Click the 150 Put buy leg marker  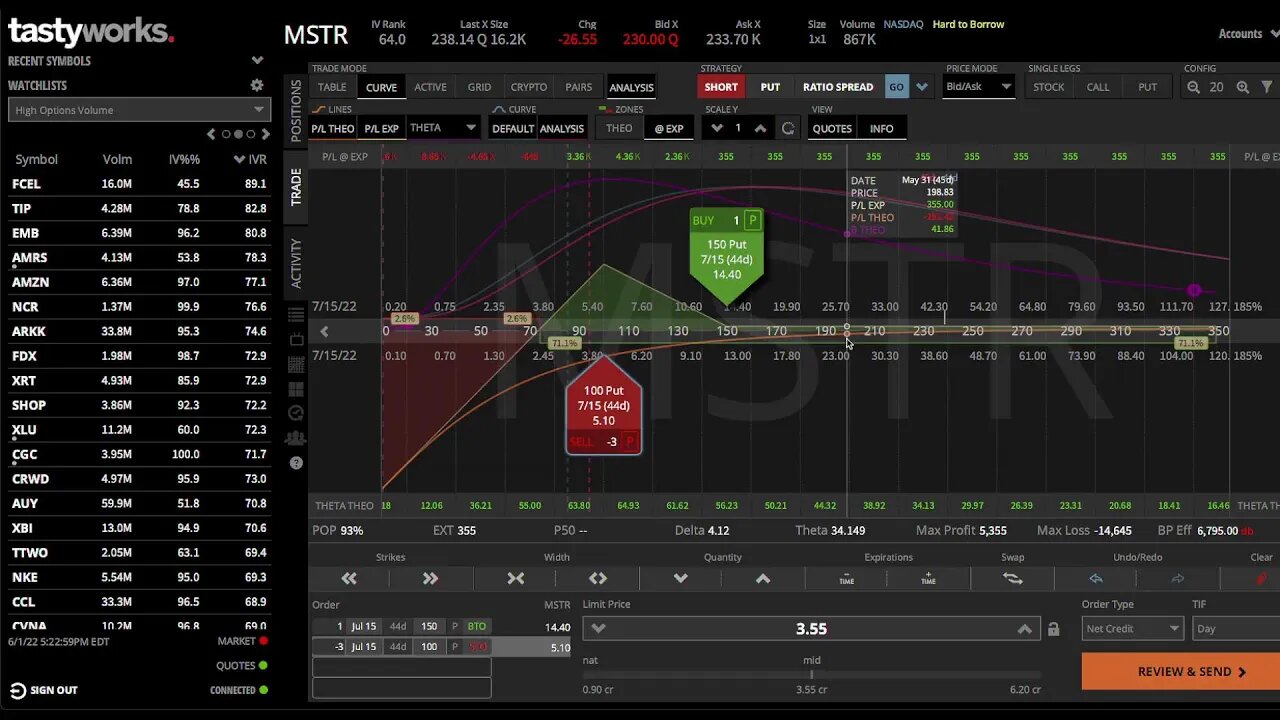pos(726,255)
